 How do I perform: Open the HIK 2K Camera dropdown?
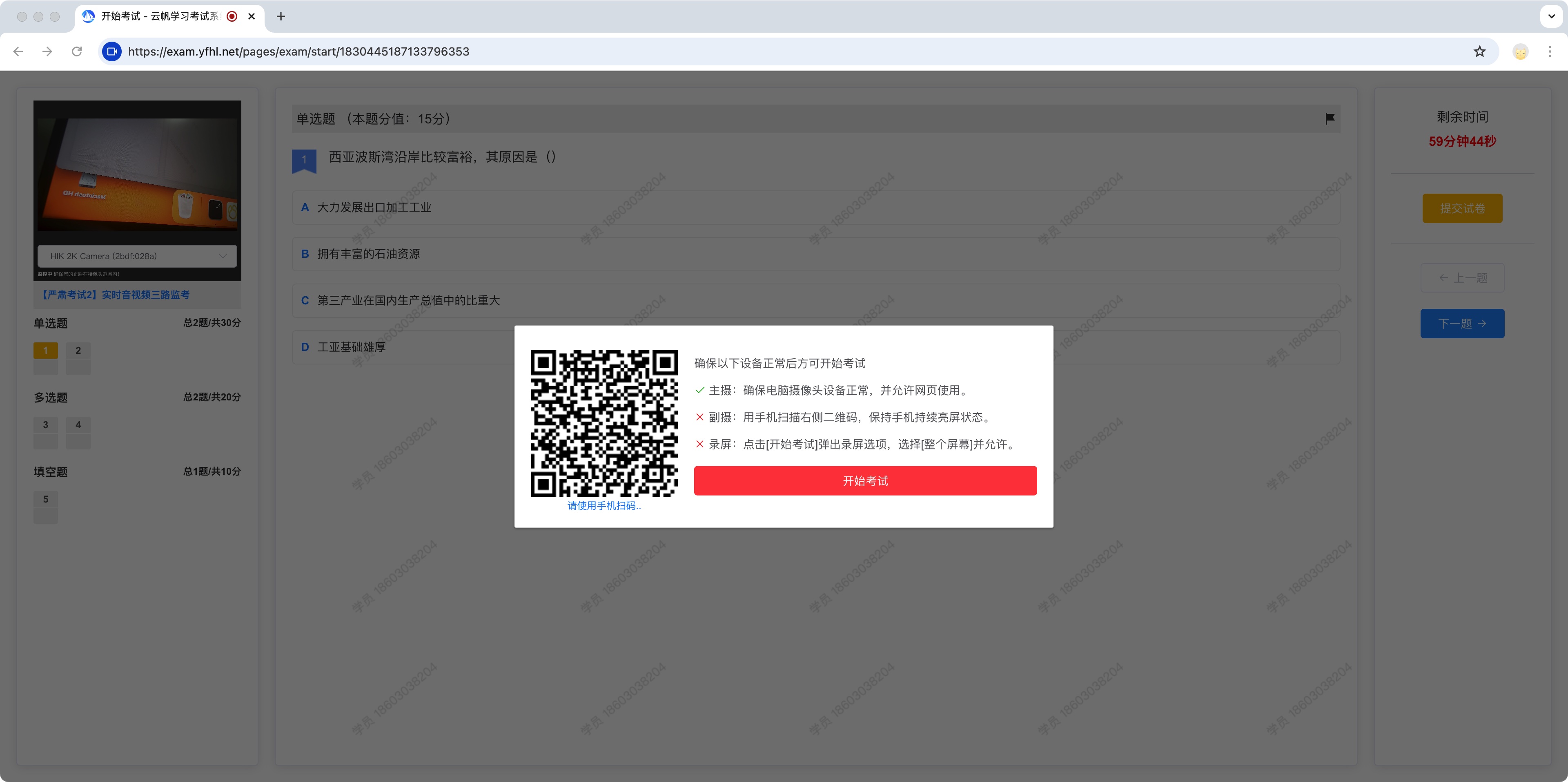pos(137,256)
